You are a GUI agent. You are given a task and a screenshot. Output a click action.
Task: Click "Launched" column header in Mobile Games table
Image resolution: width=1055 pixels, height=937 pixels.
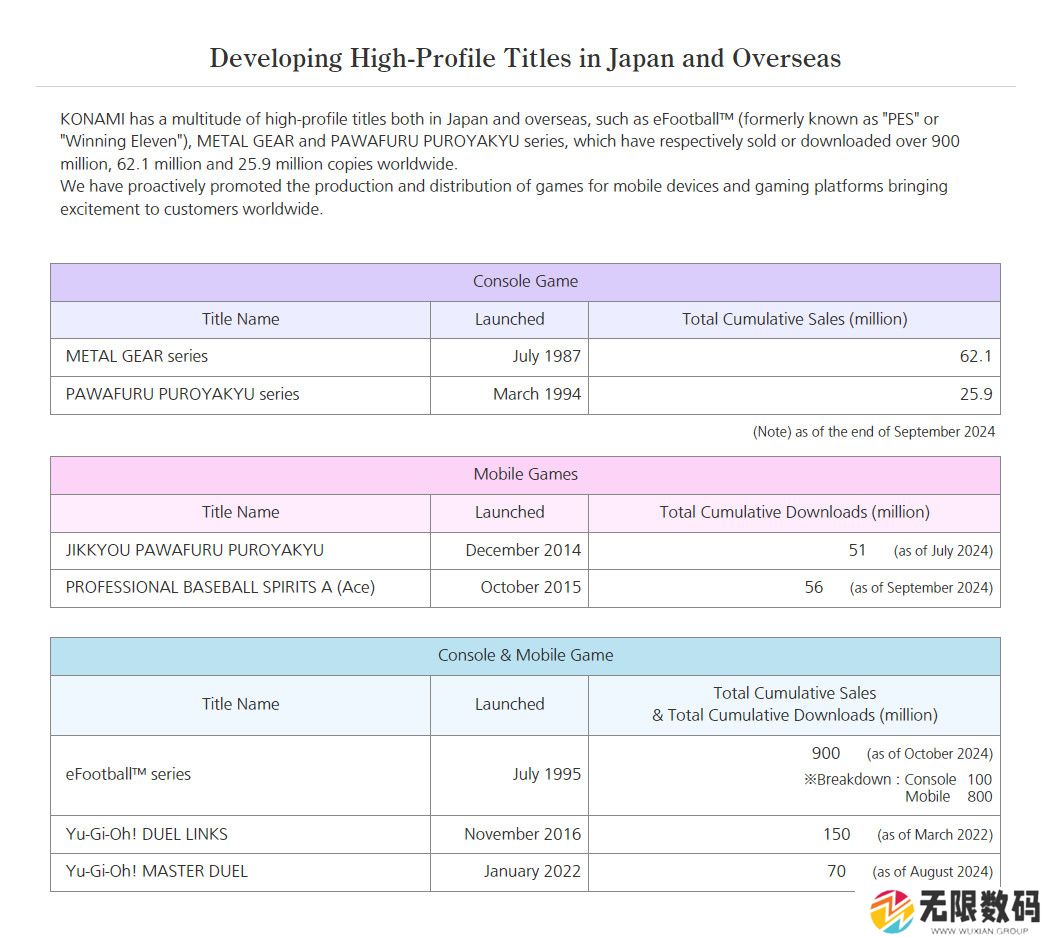pos(509,512)
